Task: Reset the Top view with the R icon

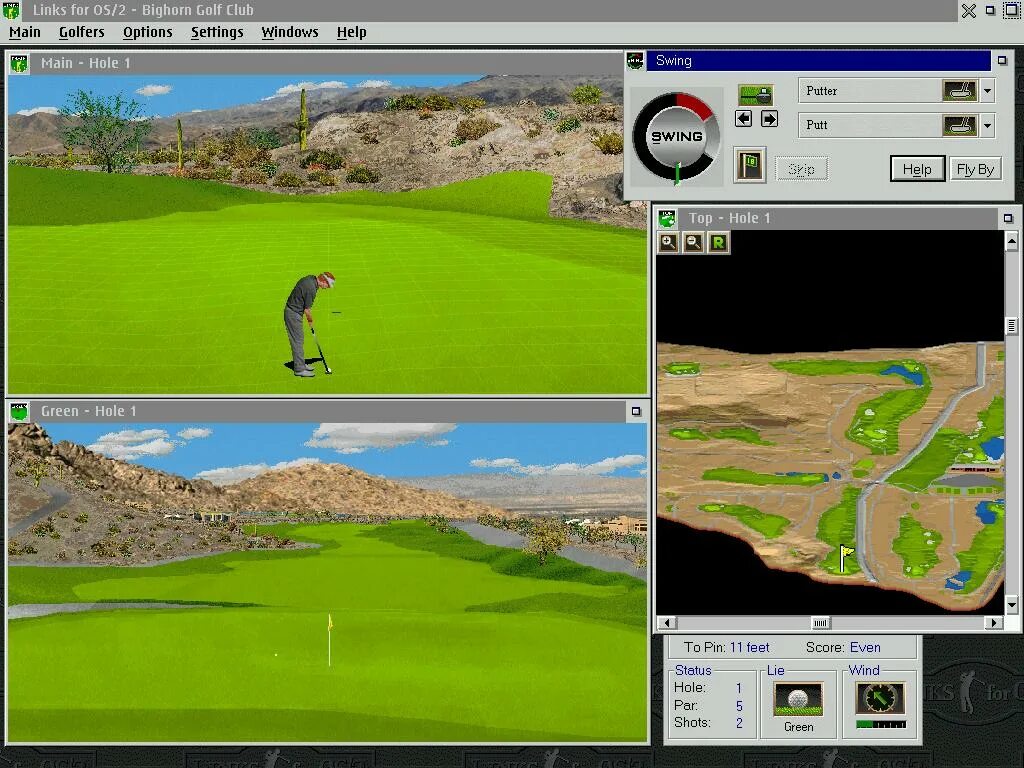Action: [x=718, y=242]
